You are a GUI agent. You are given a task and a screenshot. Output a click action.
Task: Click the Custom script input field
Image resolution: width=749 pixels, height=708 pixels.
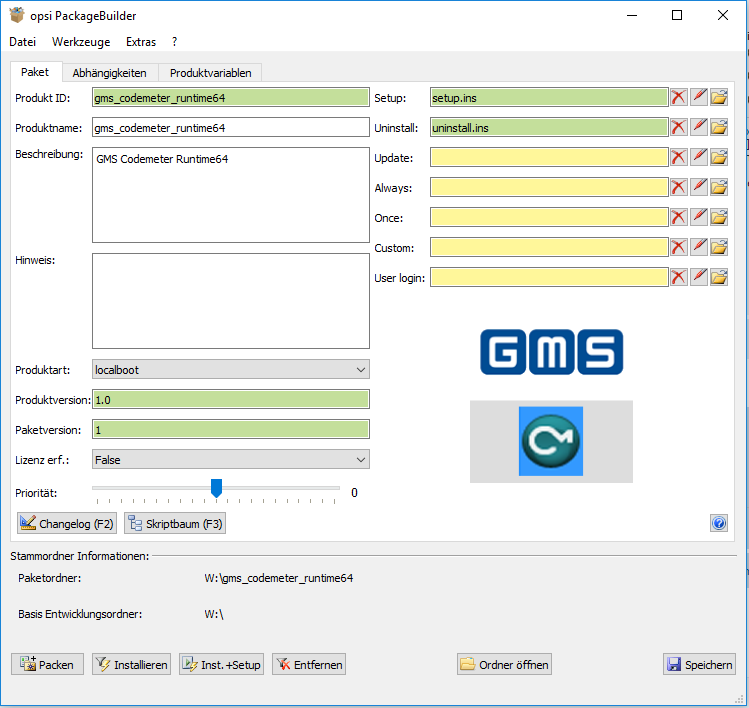549,248
